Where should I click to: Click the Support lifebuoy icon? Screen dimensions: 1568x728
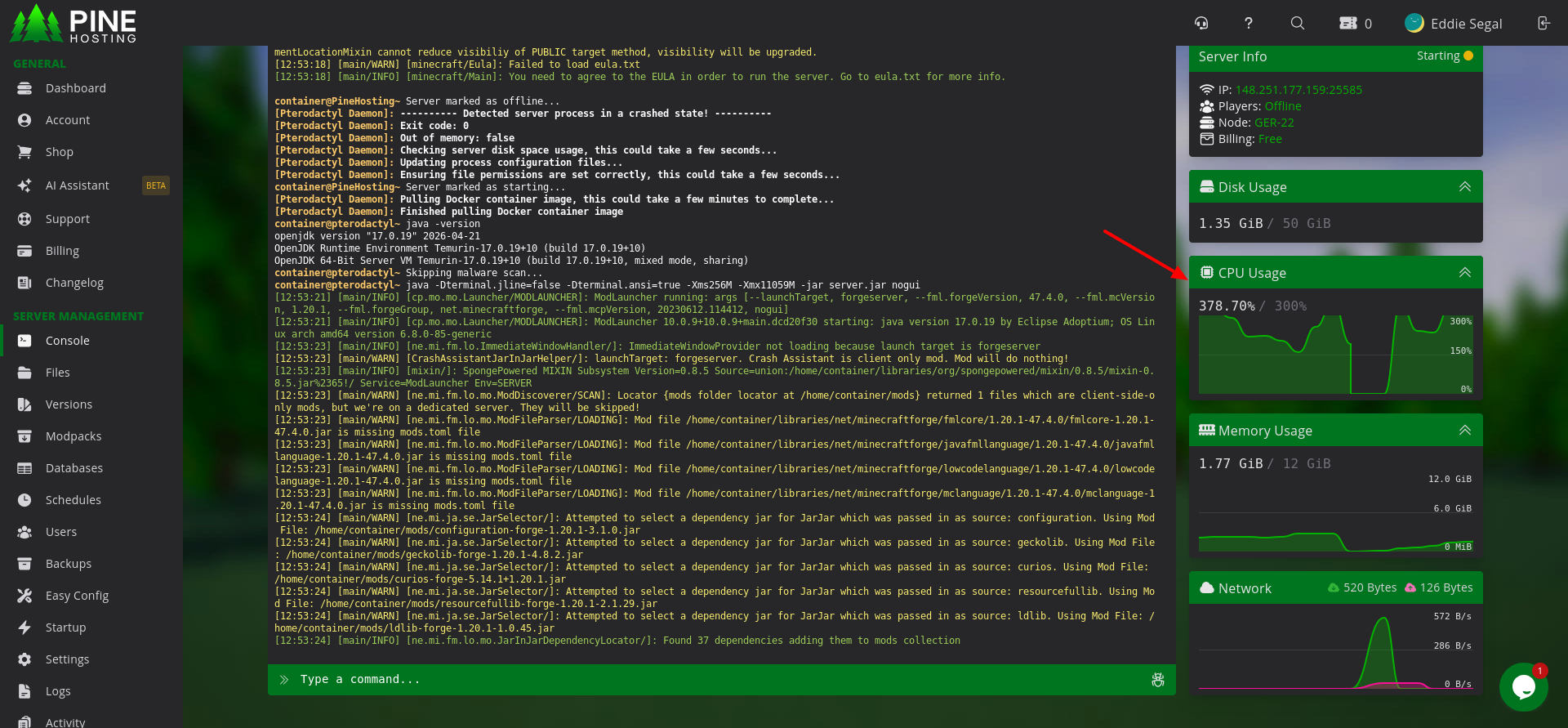click(24, 219)
